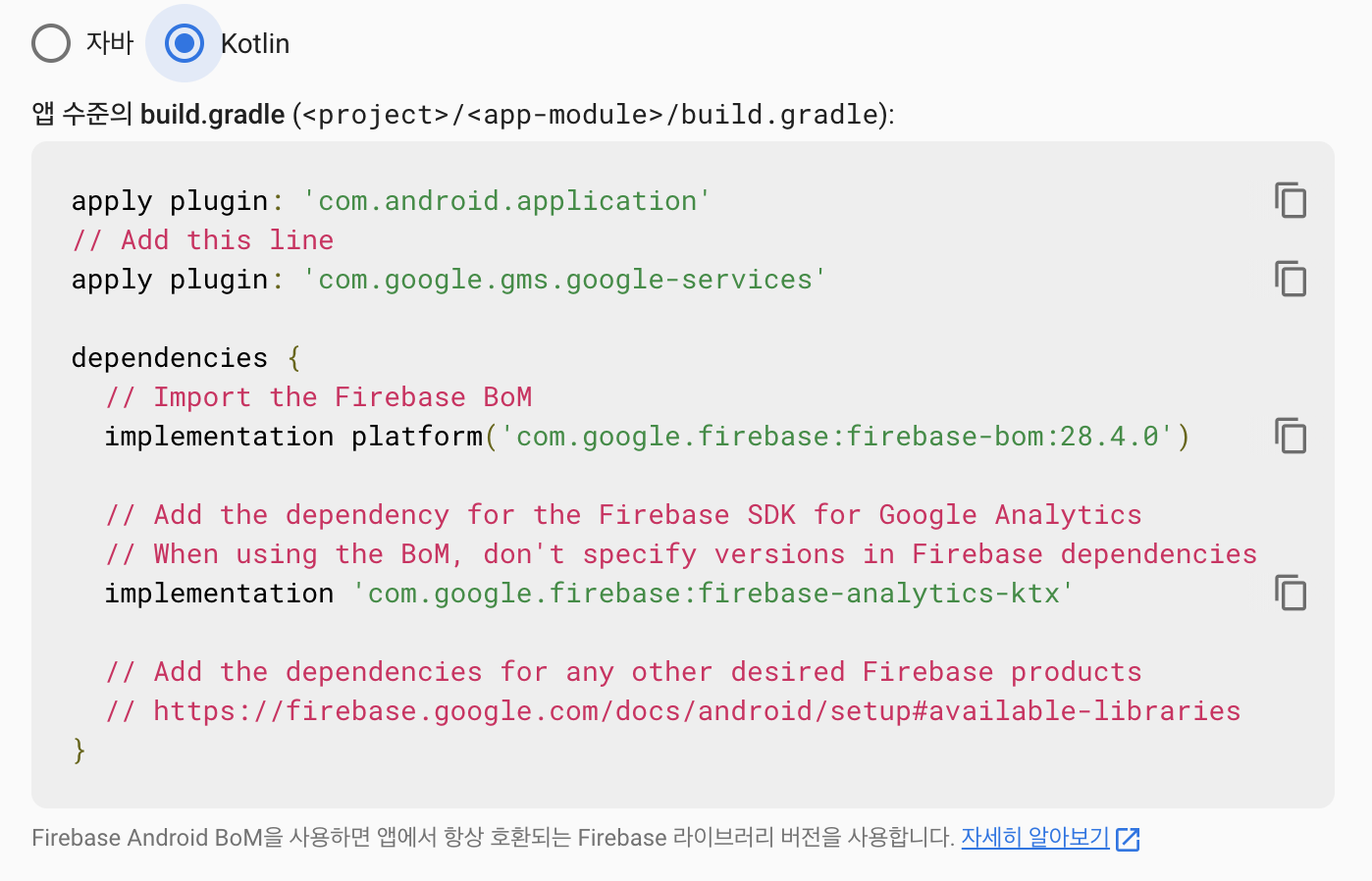This screenshot has width=1372, height=881.
Task: Copy the firebase-analytics-ktx implementation line
Action: 1291,593
